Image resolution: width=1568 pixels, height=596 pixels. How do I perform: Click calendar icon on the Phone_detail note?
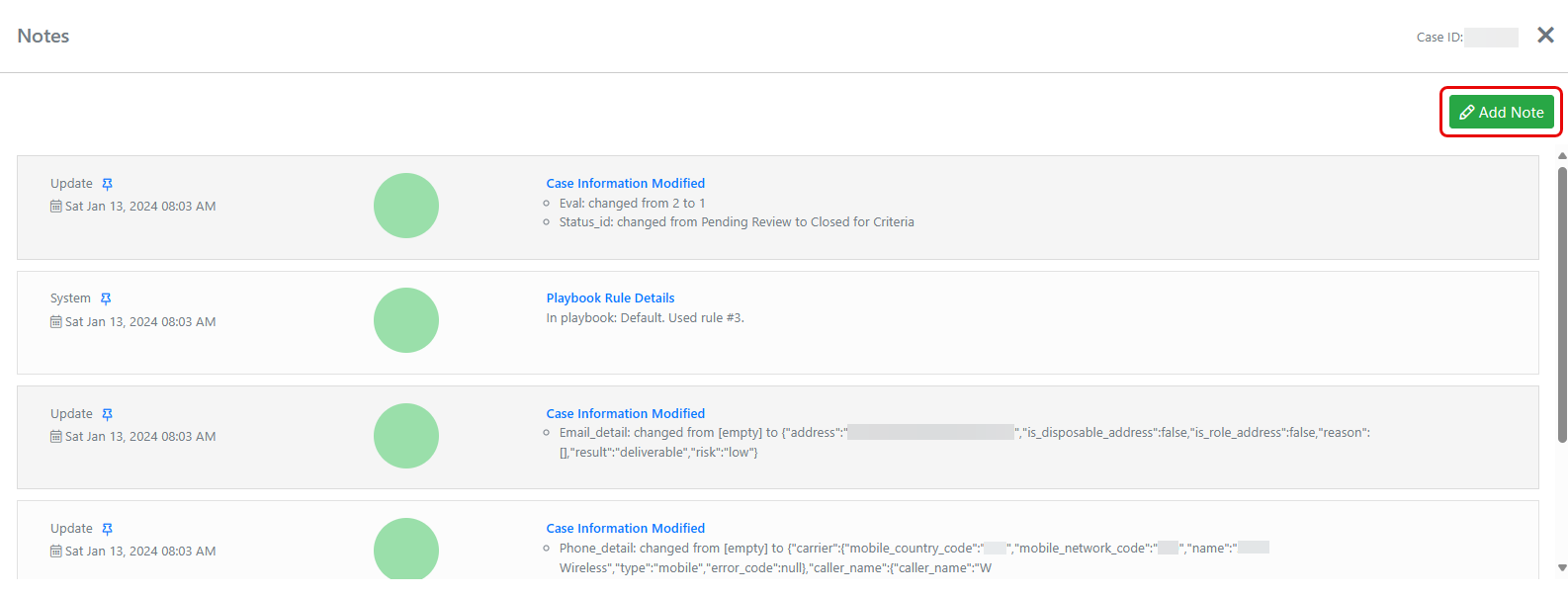click(x=56, y=552)
